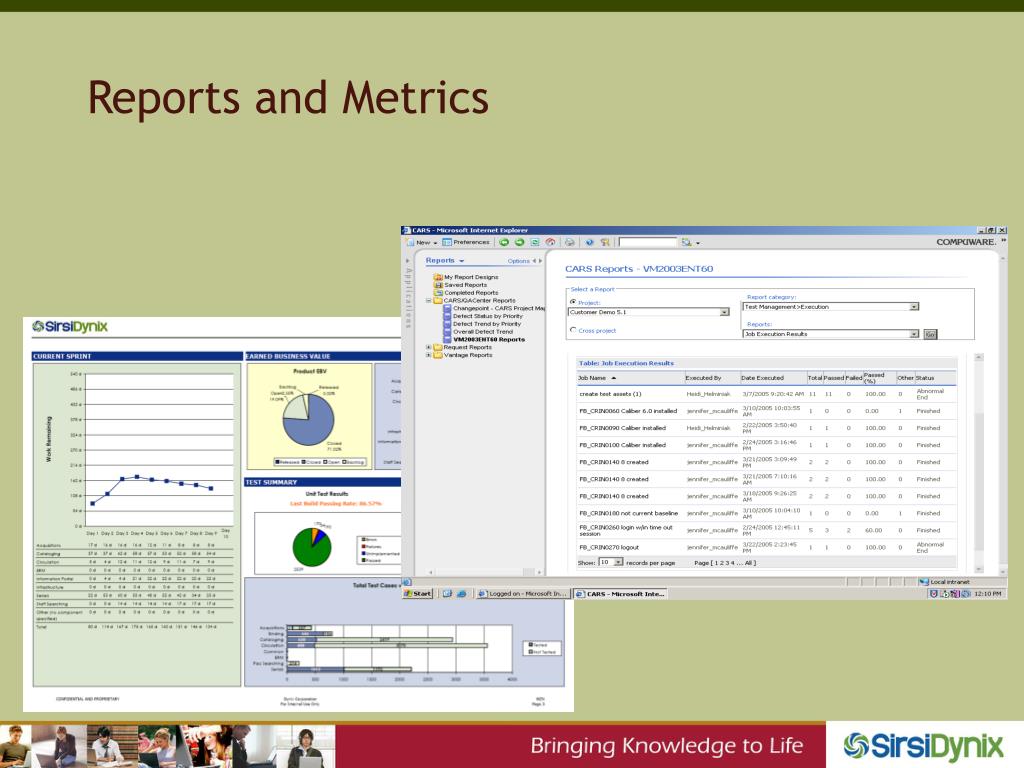Open the Reports panel dropdown heading

tap(445, 261)
